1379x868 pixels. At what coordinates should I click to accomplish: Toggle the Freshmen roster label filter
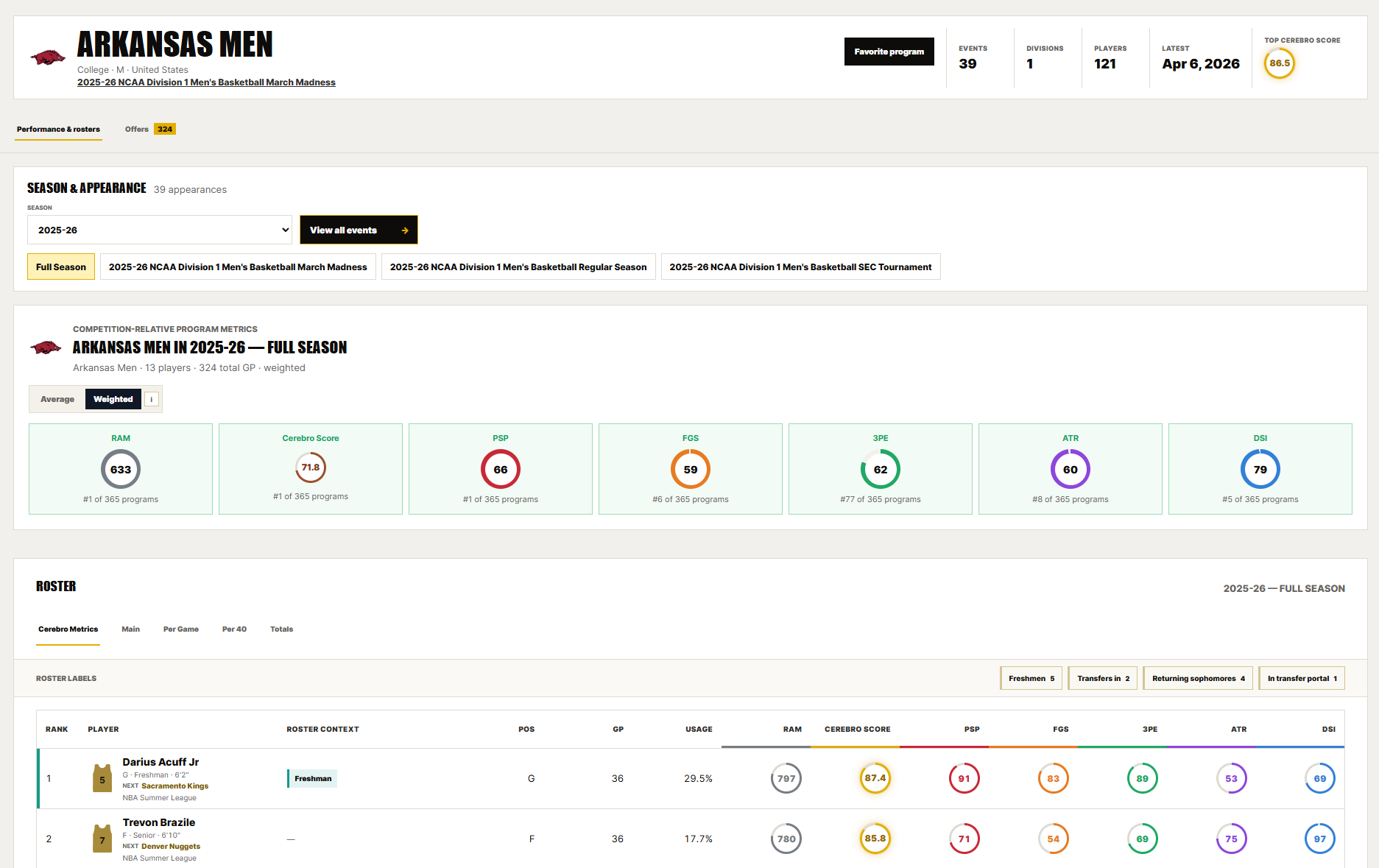pos(1031,678)
